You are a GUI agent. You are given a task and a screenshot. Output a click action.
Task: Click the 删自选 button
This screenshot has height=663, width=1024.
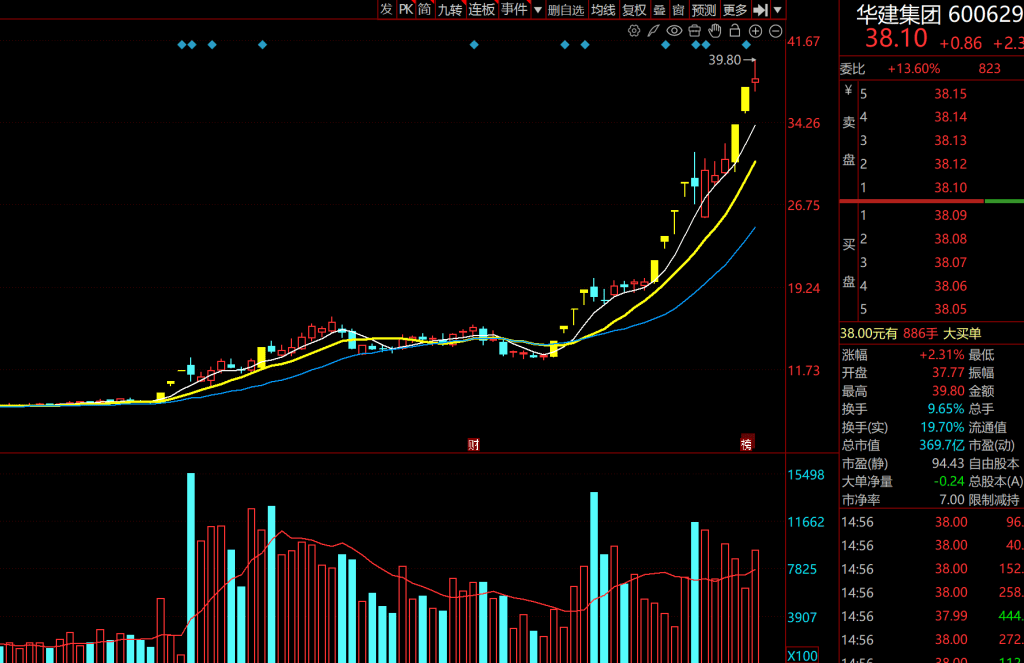point(566,10)
